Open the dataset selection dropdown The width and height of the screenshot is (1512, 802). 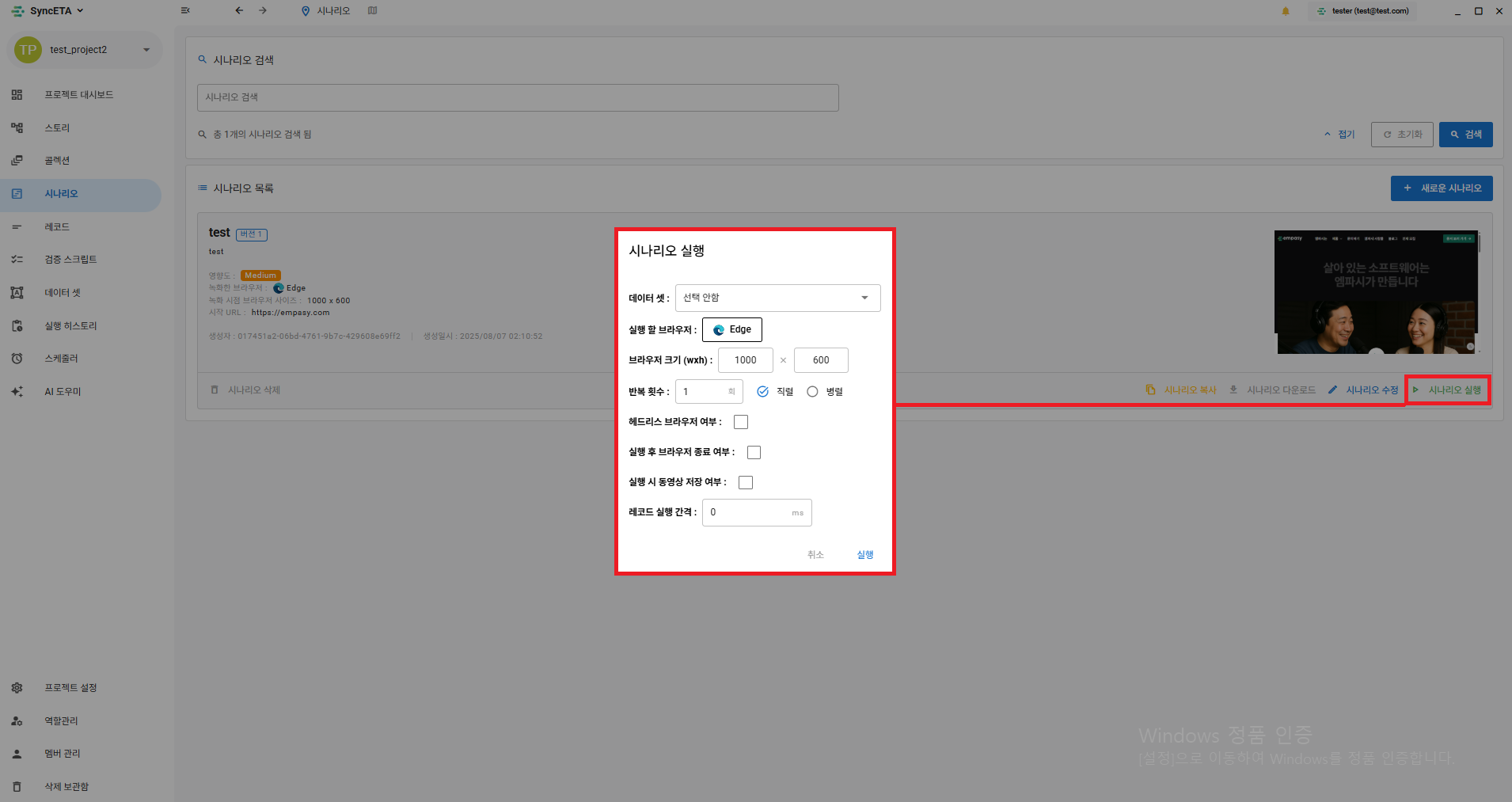click(777, 298)
